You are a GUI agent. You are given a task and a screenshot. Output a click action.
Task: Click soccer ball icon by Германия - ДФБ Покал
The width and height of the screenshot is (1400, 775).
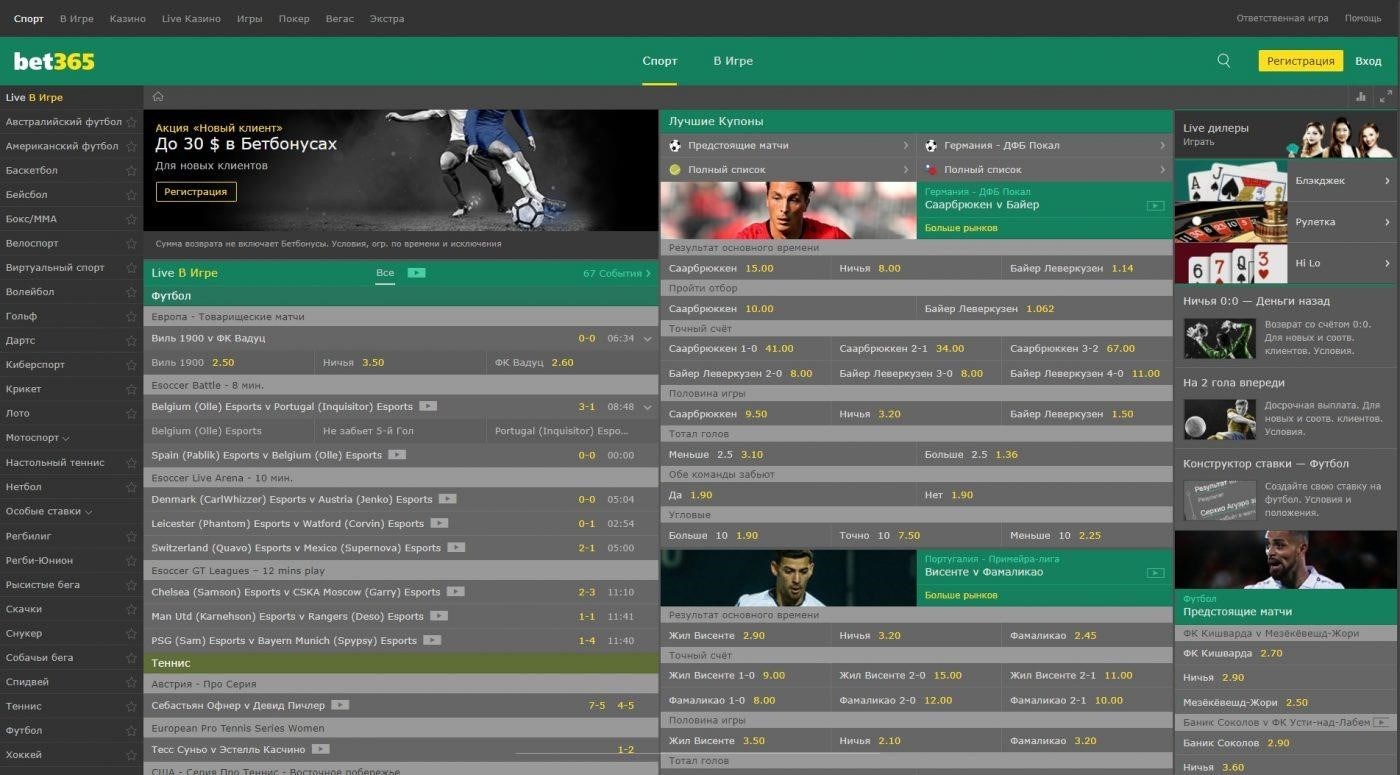(x=931, y=145)
